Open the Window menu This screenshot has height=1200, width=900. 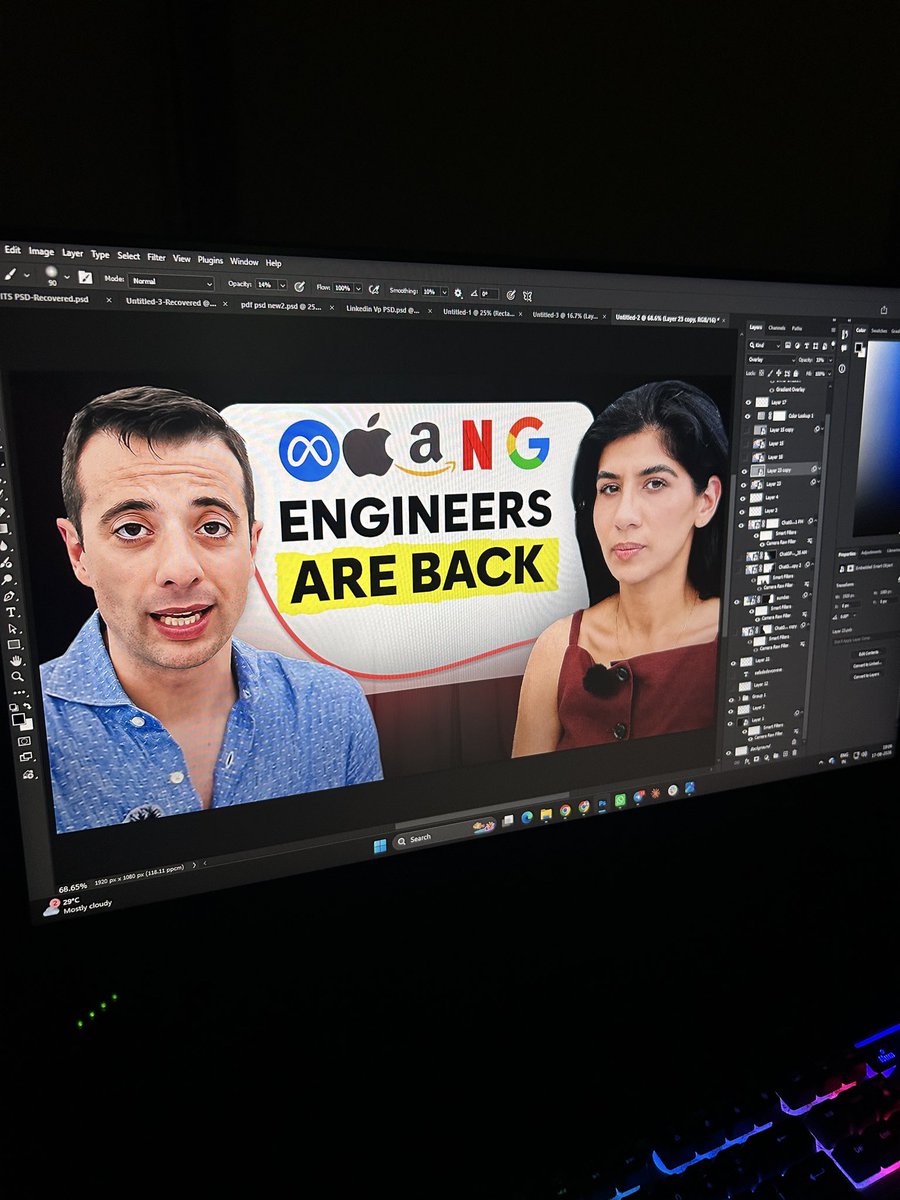pos(244,261)
